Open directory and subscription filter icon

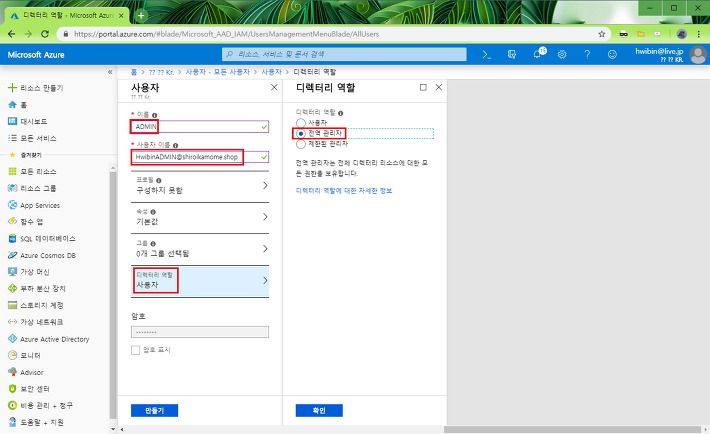pos(512,54)
